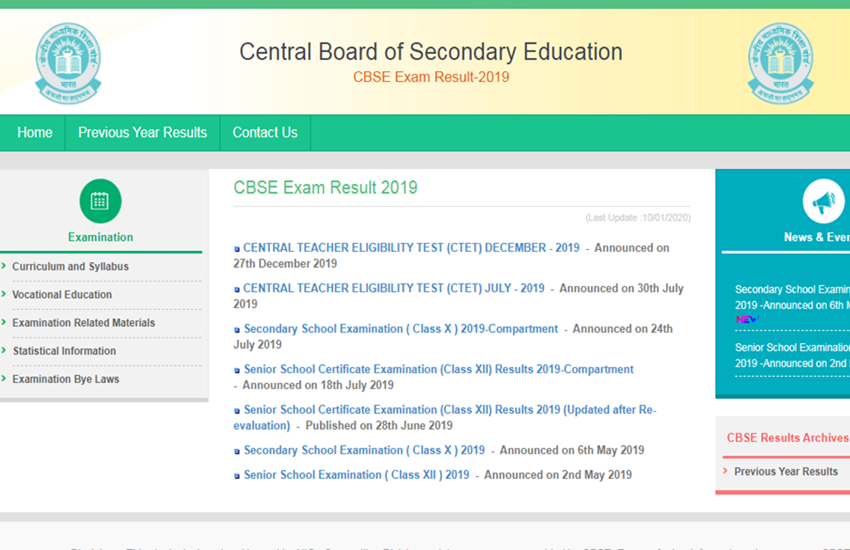Open Senior School Examination Class XII 2019
The height and width of the screenshot is (550, 850).
pos(356,475)
